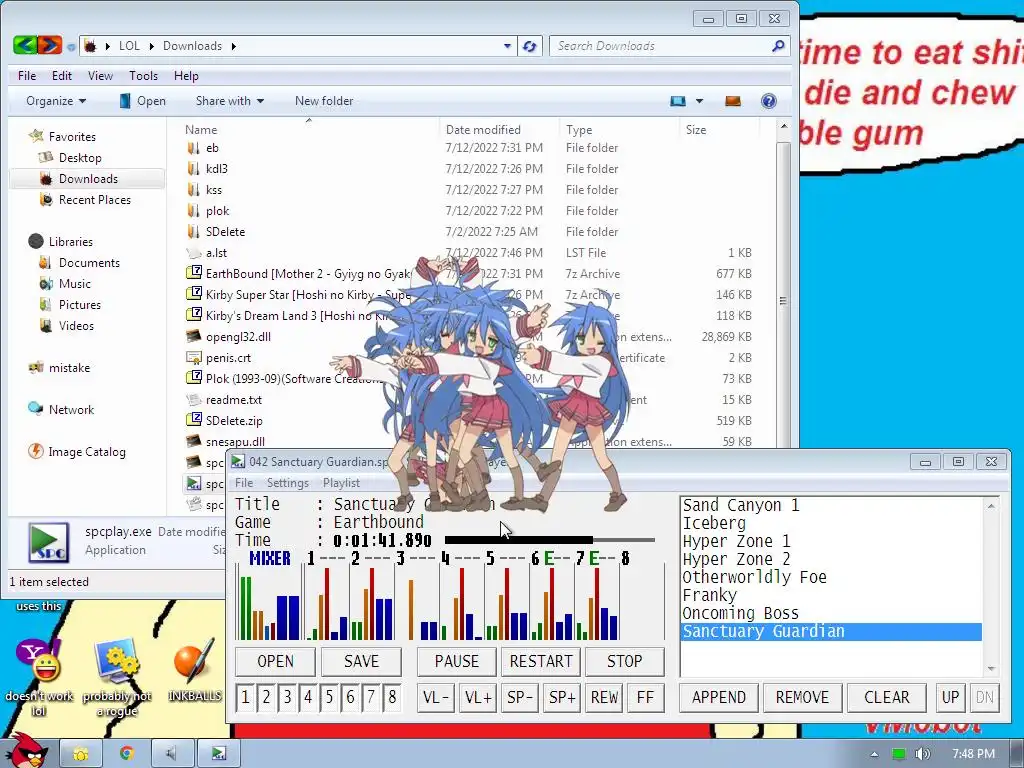
Task: Toggle channel 2 button in SPC player
Action: pos(266,697)
